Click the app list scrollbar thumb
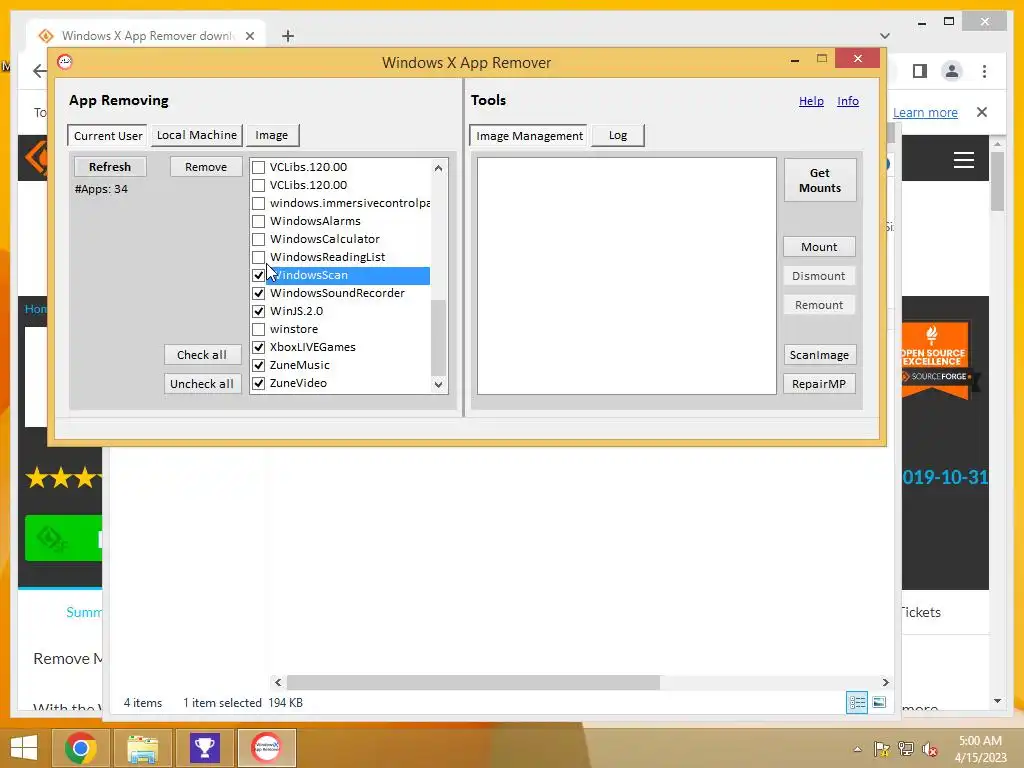Image resolution: width=1024 pixels, height=768 pixels. pyautogui.click(x=438, y=338)
